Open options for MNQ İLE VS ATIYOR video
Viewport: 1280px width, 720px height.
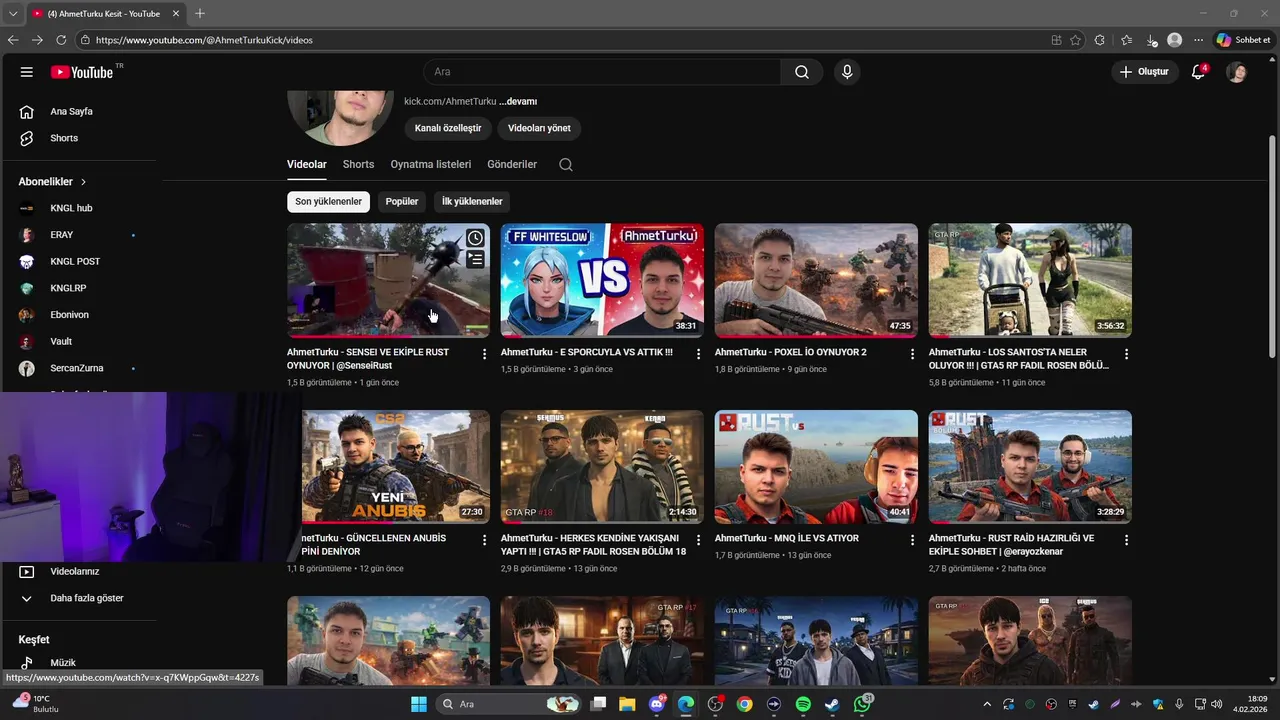(x=912, y=540)
